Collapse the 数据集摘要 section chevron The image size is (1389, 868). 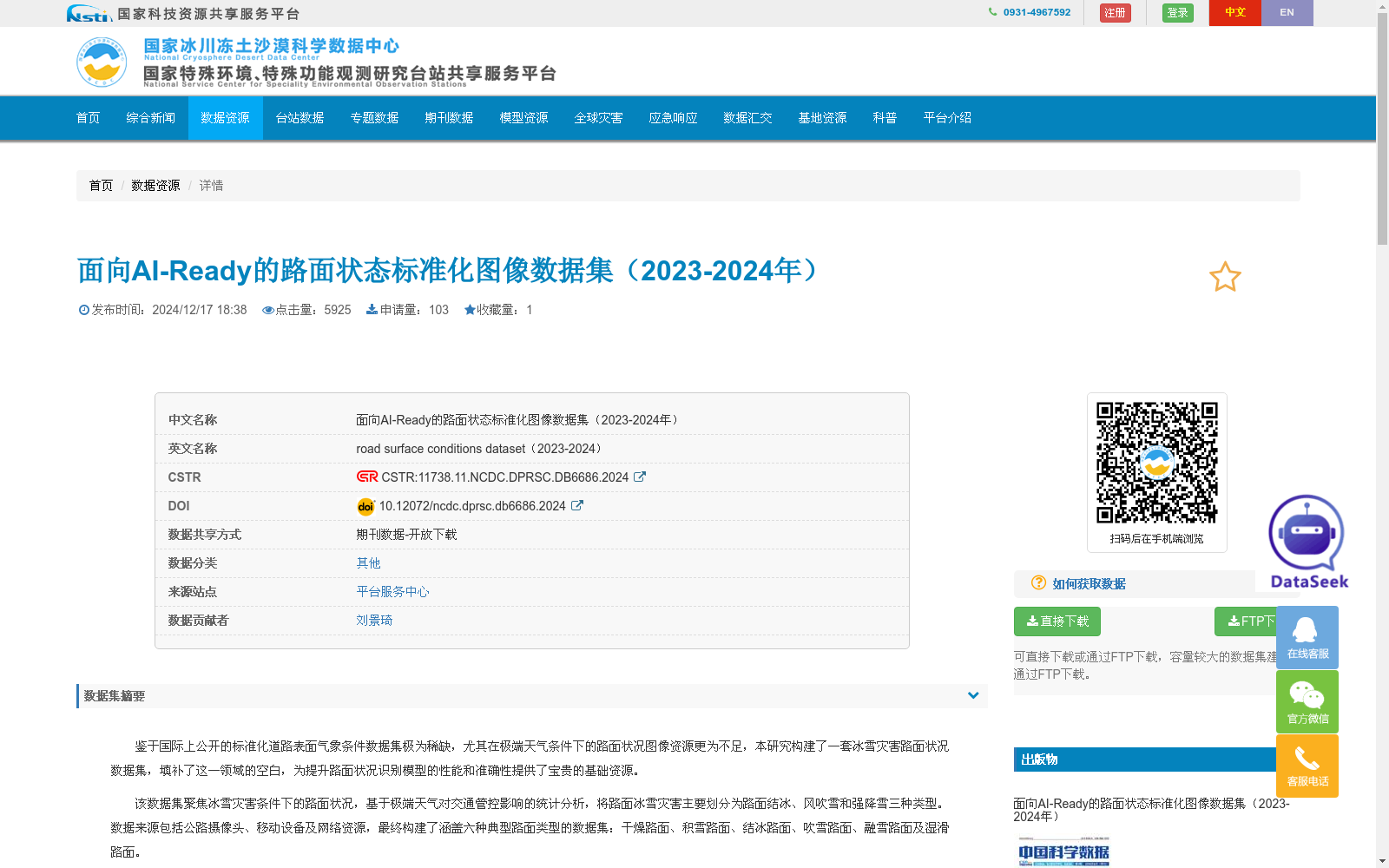pyautogui.click(x=973, y=695)
